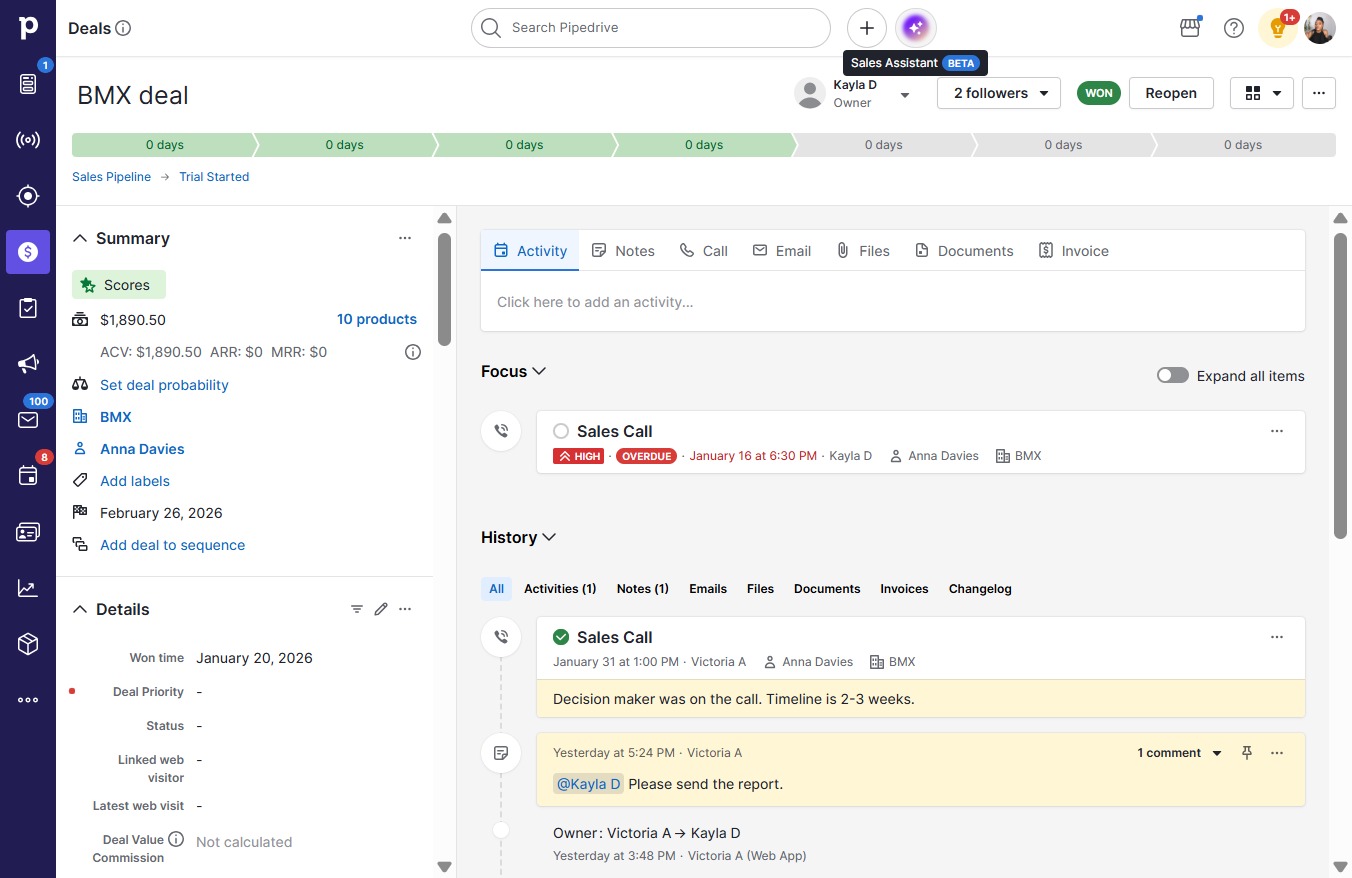Open the 2 followers dropdown
Screen dimensions: 1352x878
[999, 93]
